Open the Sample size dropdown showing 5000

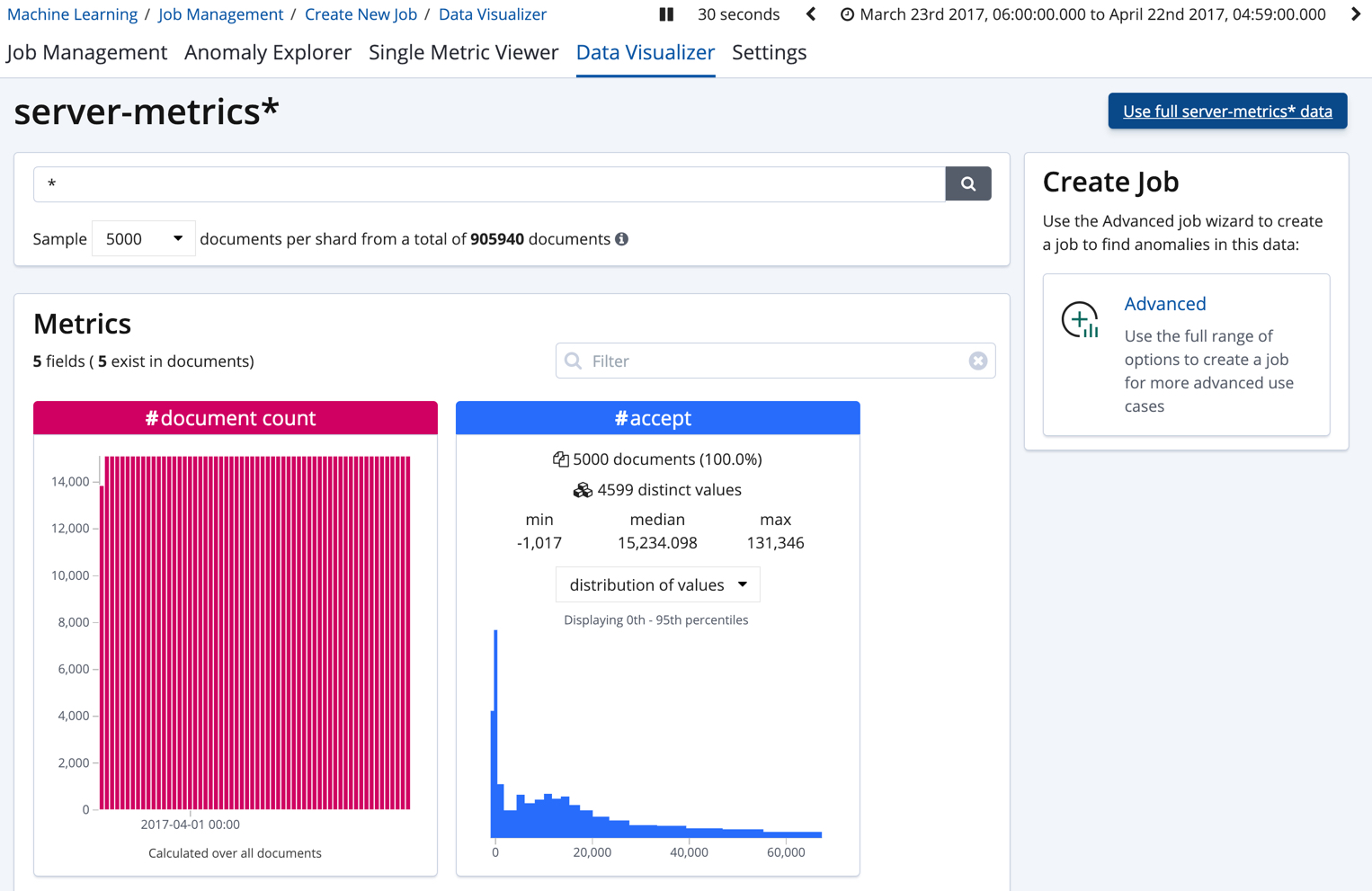(x=143, y=238)
